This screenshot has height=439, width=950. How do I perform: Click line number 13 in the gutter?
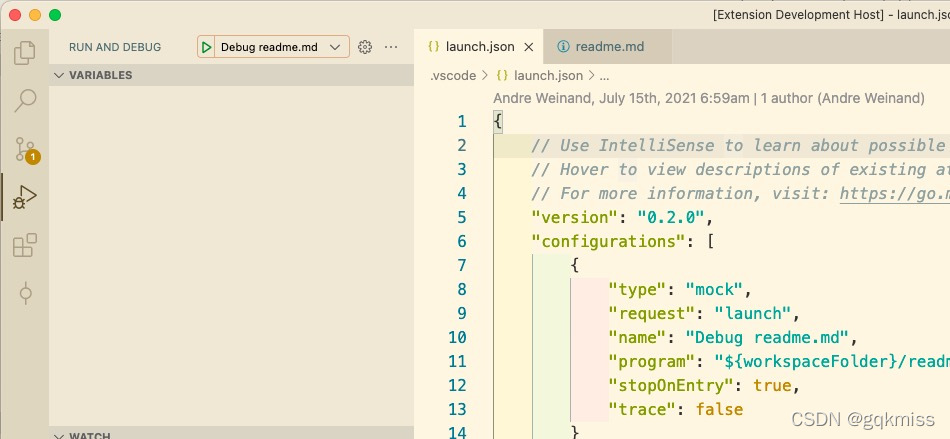[458, 410]
